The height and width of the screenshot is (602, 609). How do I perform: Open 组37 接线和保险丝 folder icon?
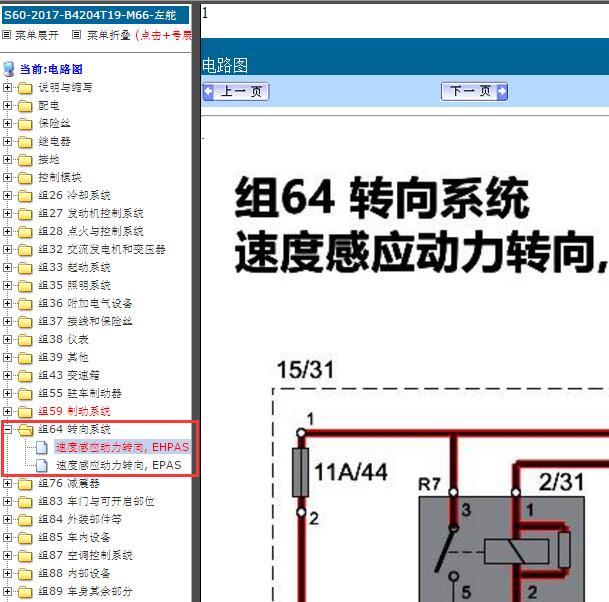tap(25, 322)
